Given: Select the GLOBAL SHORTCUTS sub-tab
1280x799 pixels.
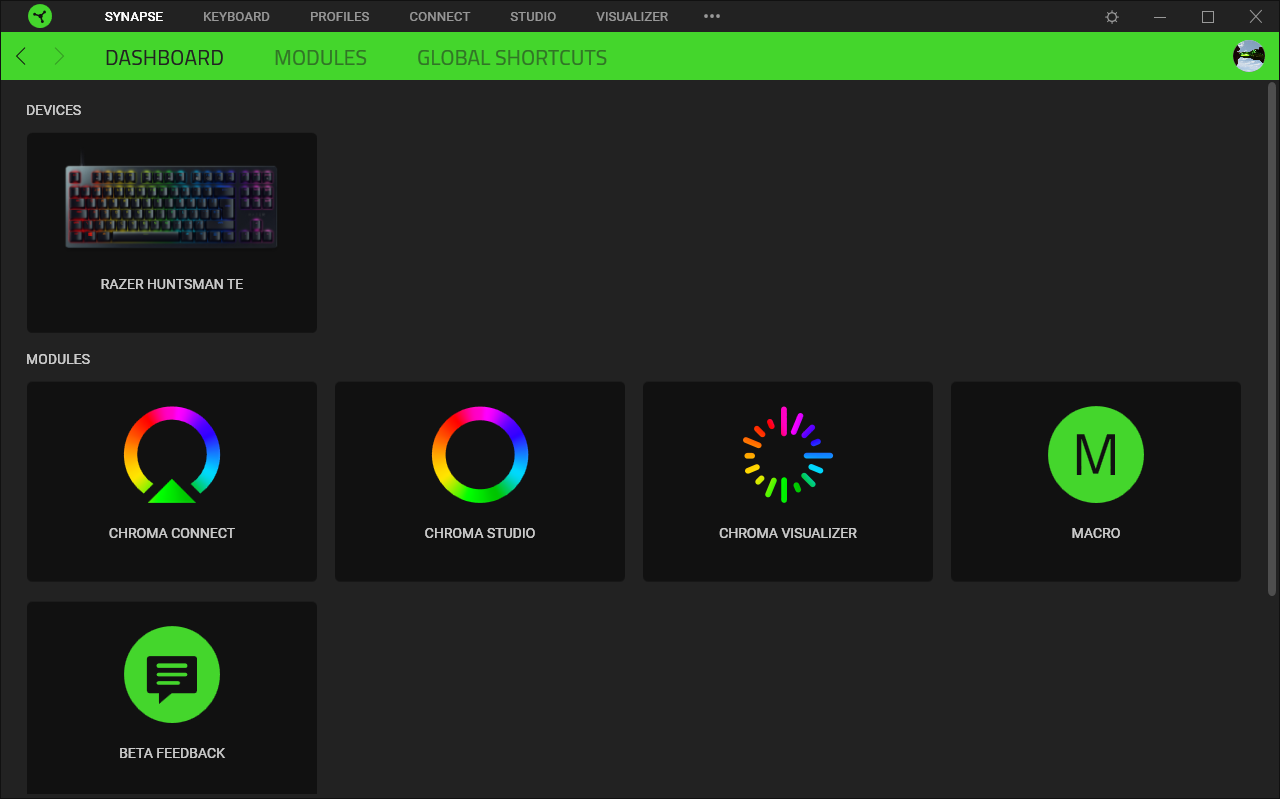Looking at the screenshot, I should coord(512,58).
